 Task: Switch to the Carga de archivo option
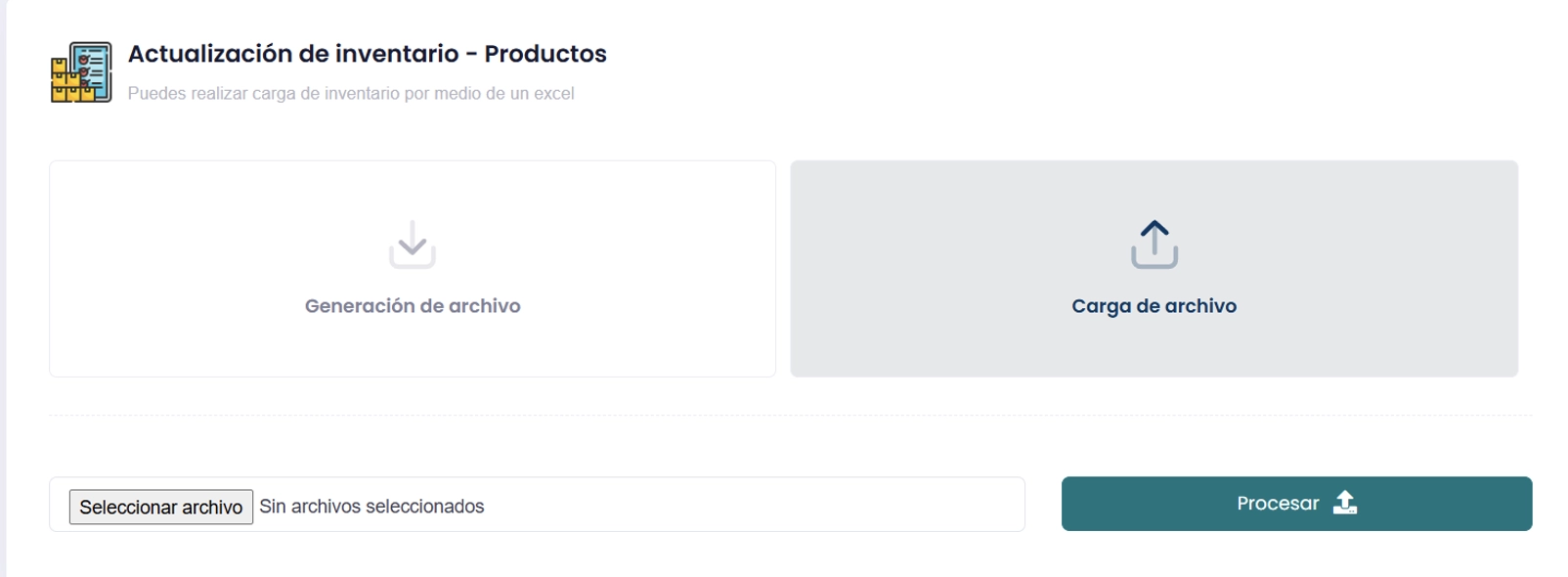pos(1154,267)
